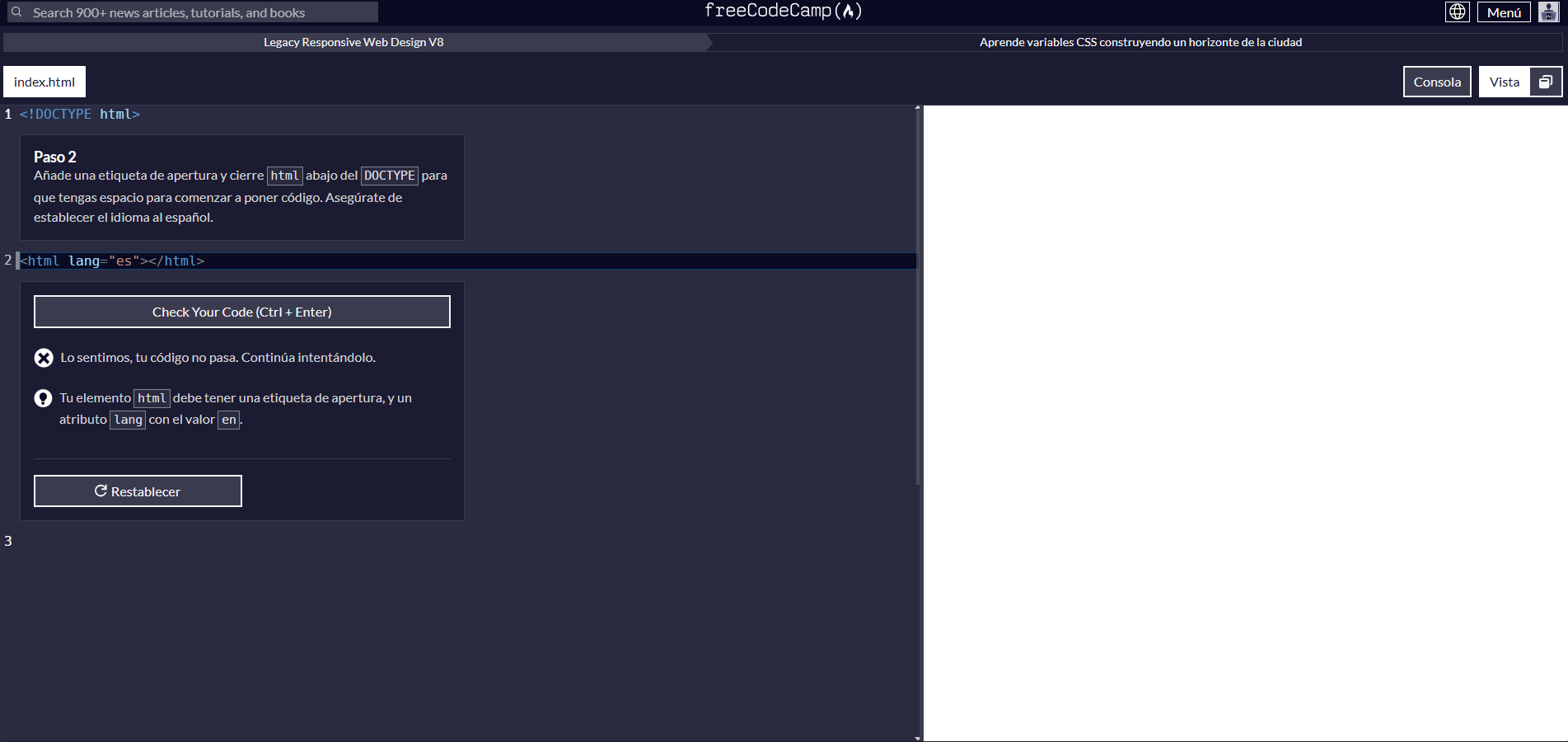Click the X error icon in the feedback panel

(x=43, y=358)
